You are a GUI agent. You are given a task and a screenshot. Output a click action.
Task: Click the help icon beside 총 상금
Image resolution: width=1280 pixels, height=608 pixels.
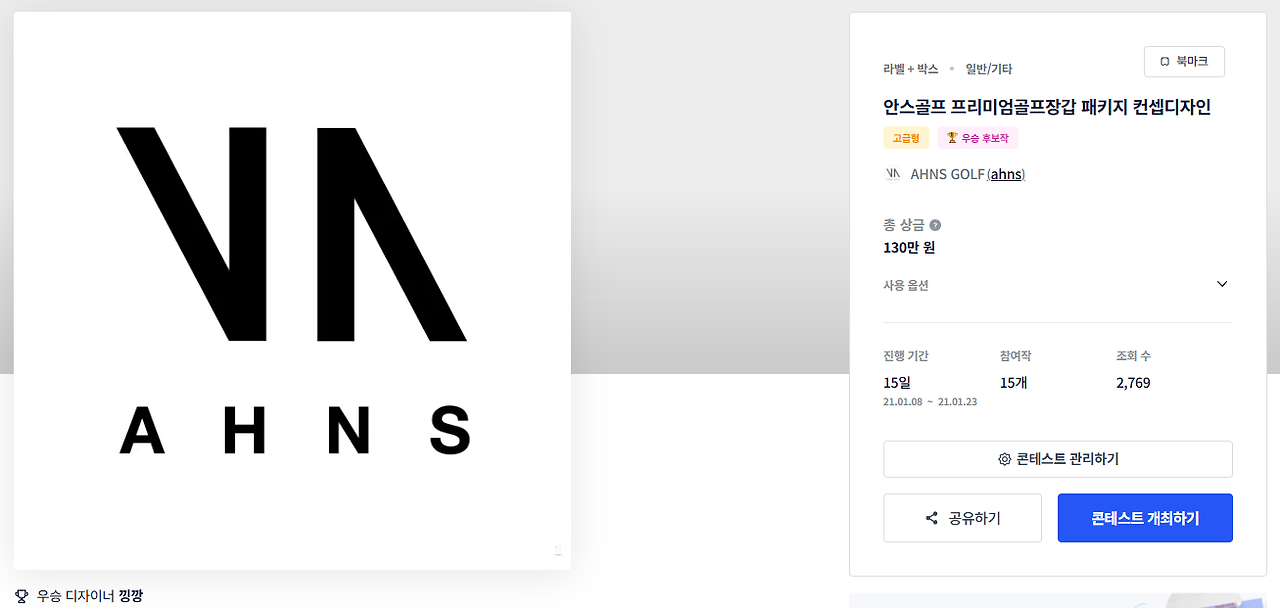coord(935,225)
